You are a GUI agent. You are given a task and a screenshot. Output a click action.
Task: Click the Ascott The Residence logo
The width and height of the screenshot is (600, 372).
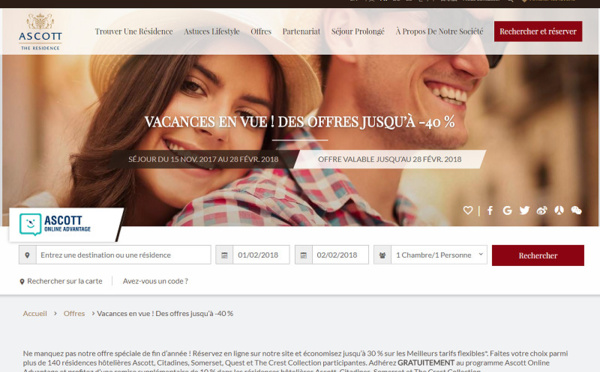pyautogui.click(x=40, y=32)
